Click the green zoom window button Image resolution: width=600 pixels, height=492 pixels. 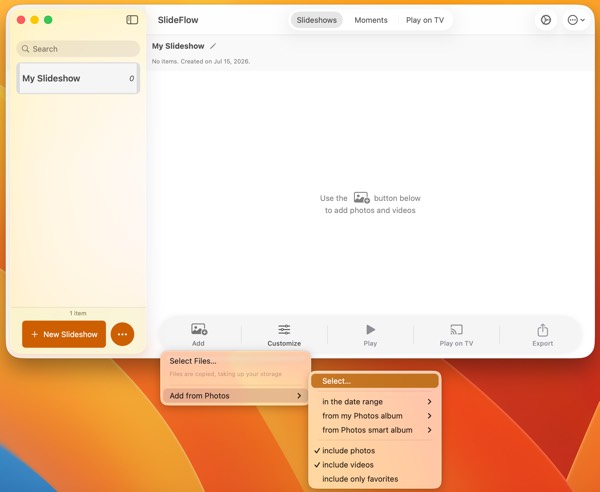pos(48,20)
